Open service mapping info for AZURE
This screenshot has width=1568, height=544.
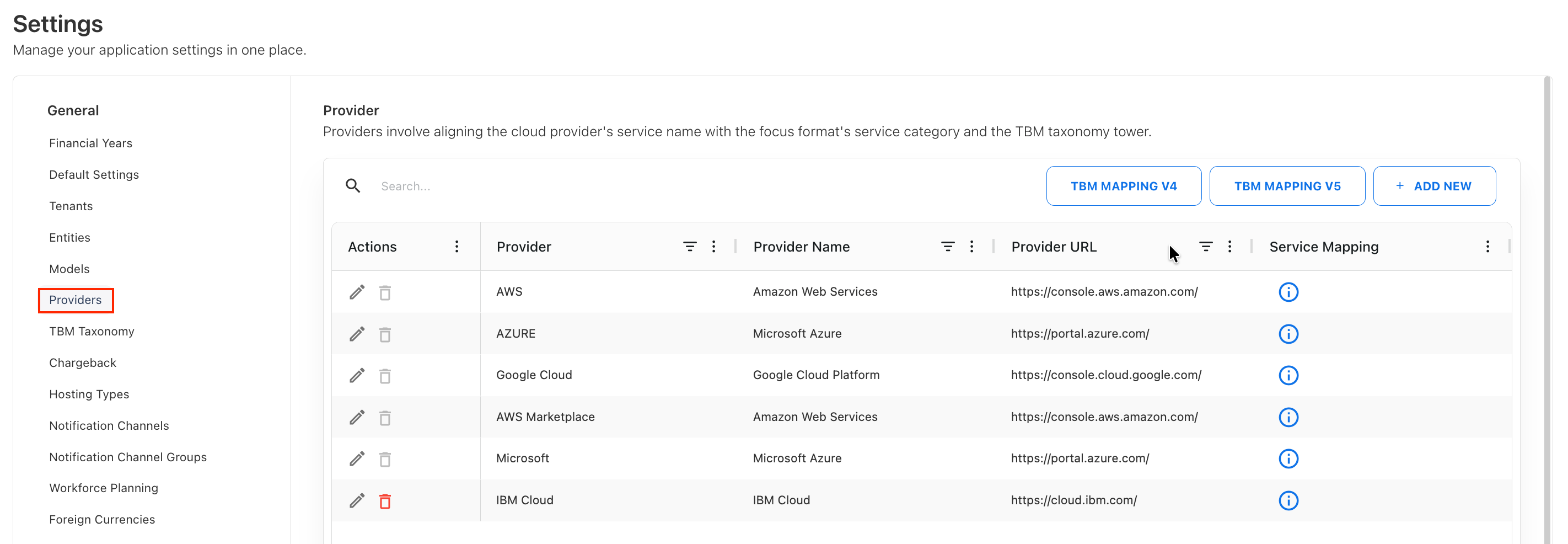(1288, 334)
